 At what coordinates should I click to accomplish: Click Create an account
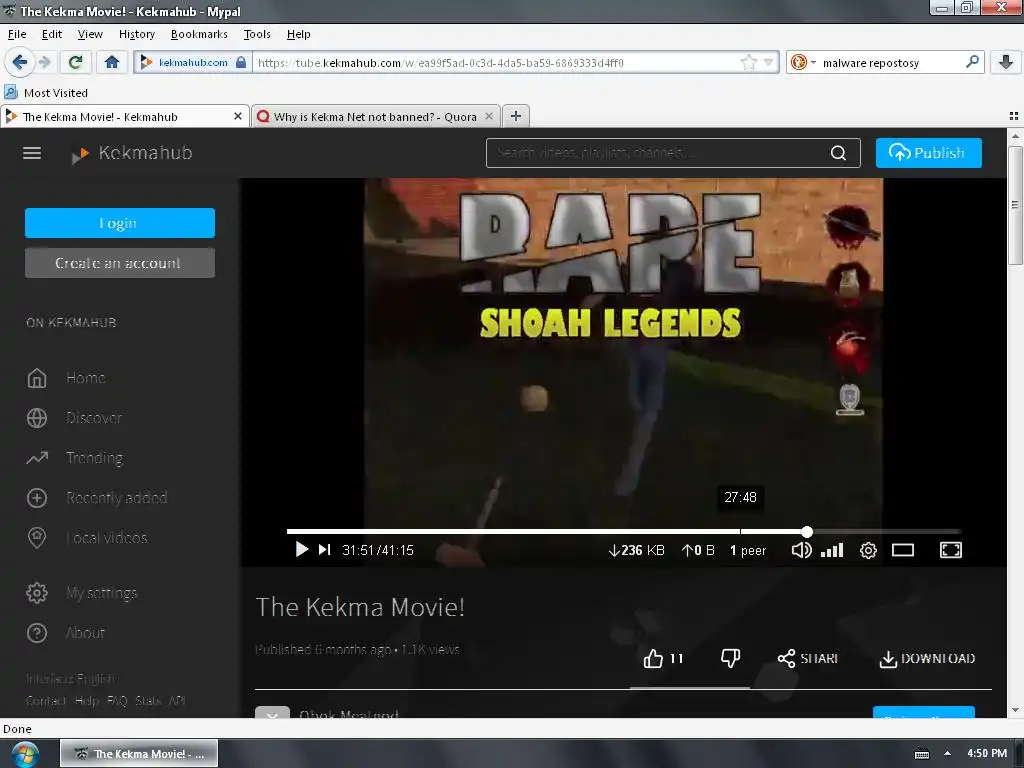click(120, 263)
